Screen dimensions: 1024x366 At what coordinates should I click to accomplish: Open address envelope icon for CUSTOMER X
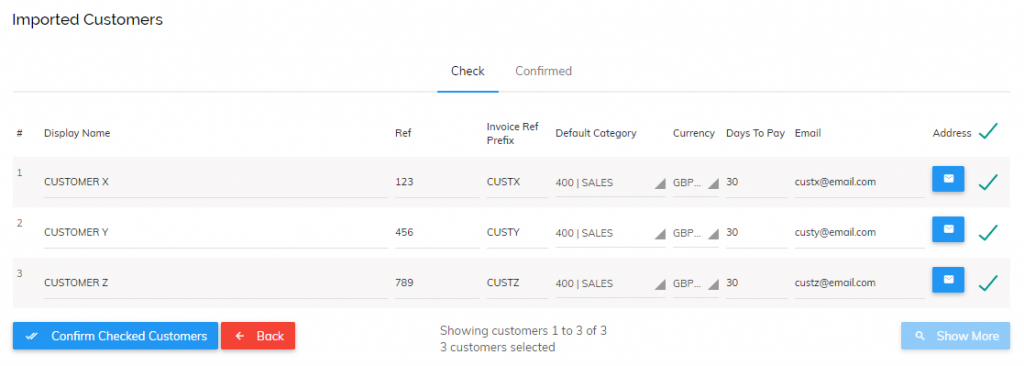tap(948, 179)
